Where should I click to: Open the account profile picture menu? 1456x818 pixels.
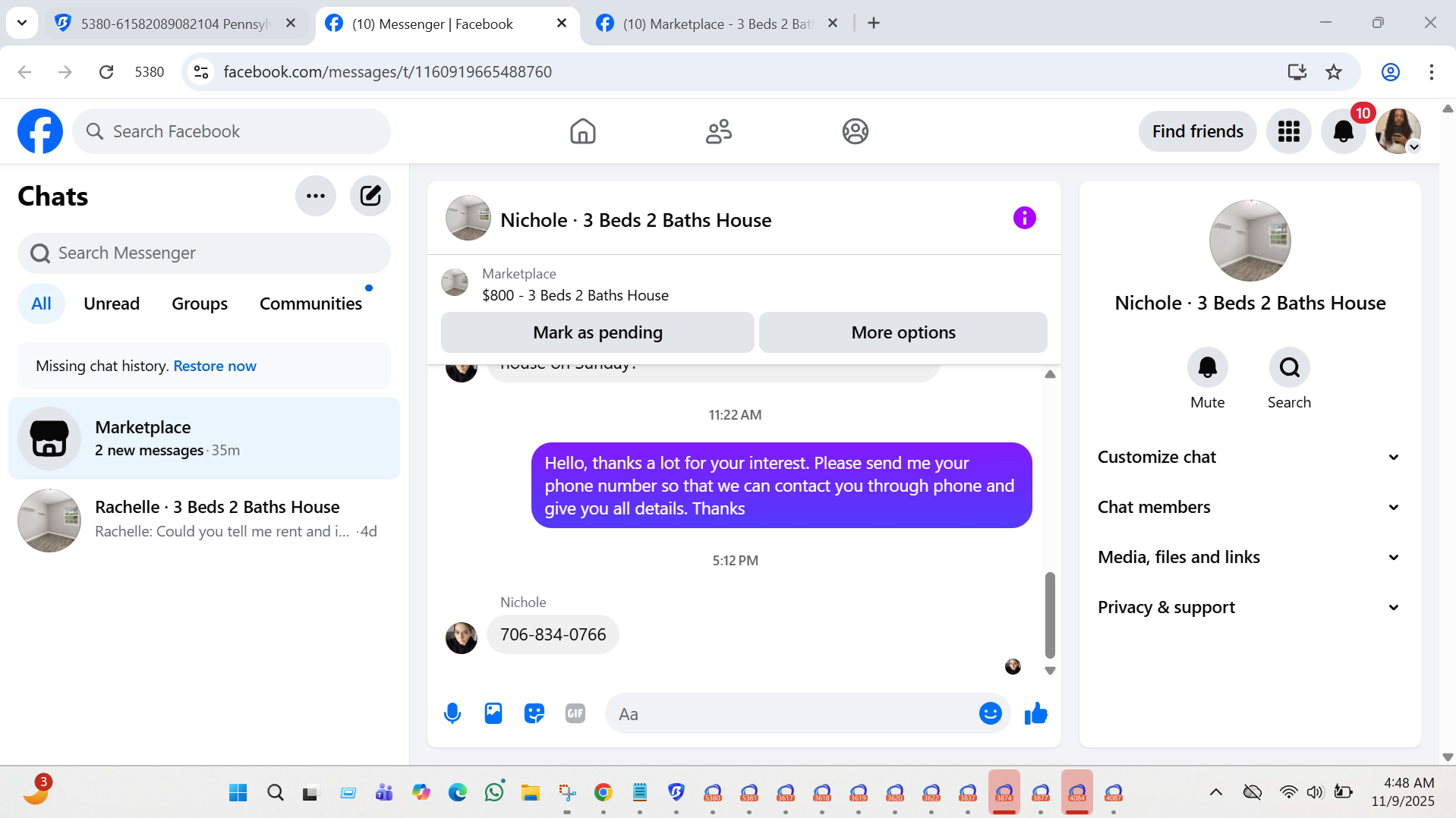click(x=1398, y=131)
